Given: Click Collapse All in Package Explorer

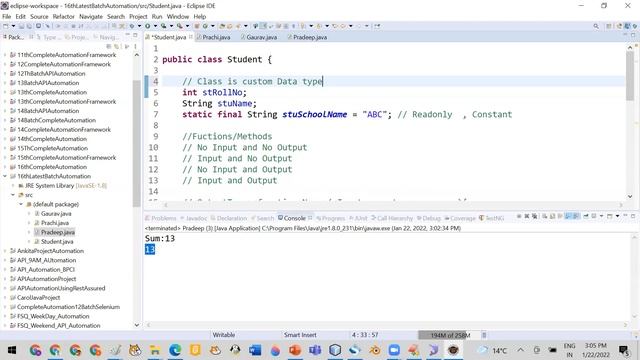Looking at the screenshot, I should (x=109, y=47).
